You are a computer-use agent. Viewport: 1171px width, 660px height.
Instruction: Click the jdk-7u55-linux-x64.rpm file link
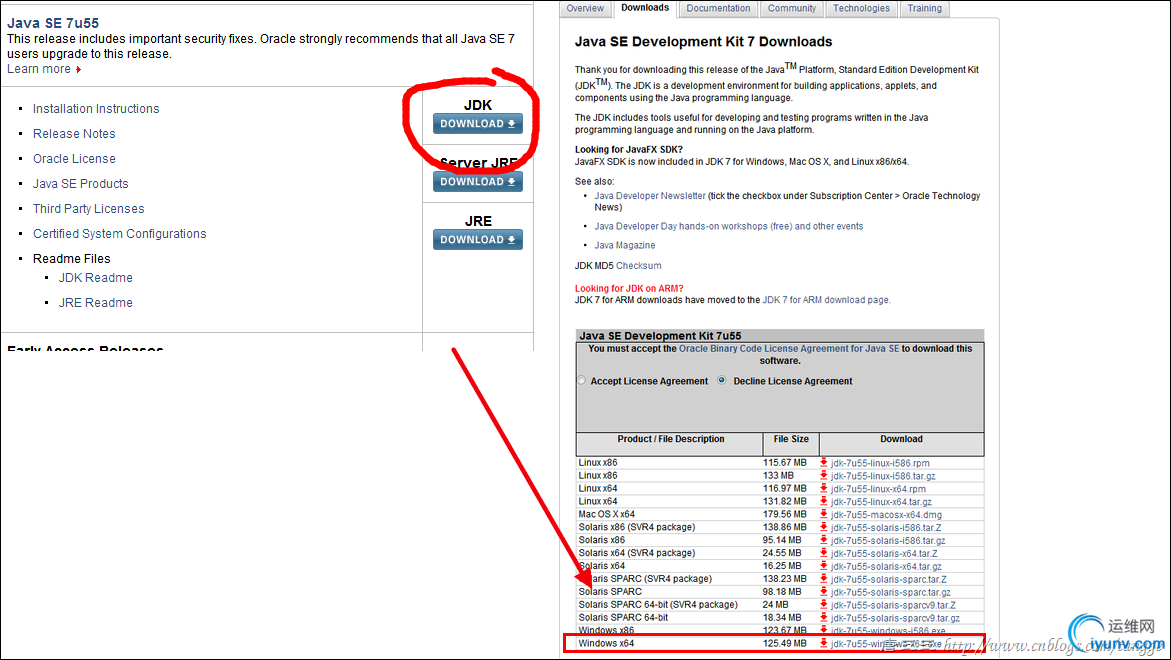878,489
